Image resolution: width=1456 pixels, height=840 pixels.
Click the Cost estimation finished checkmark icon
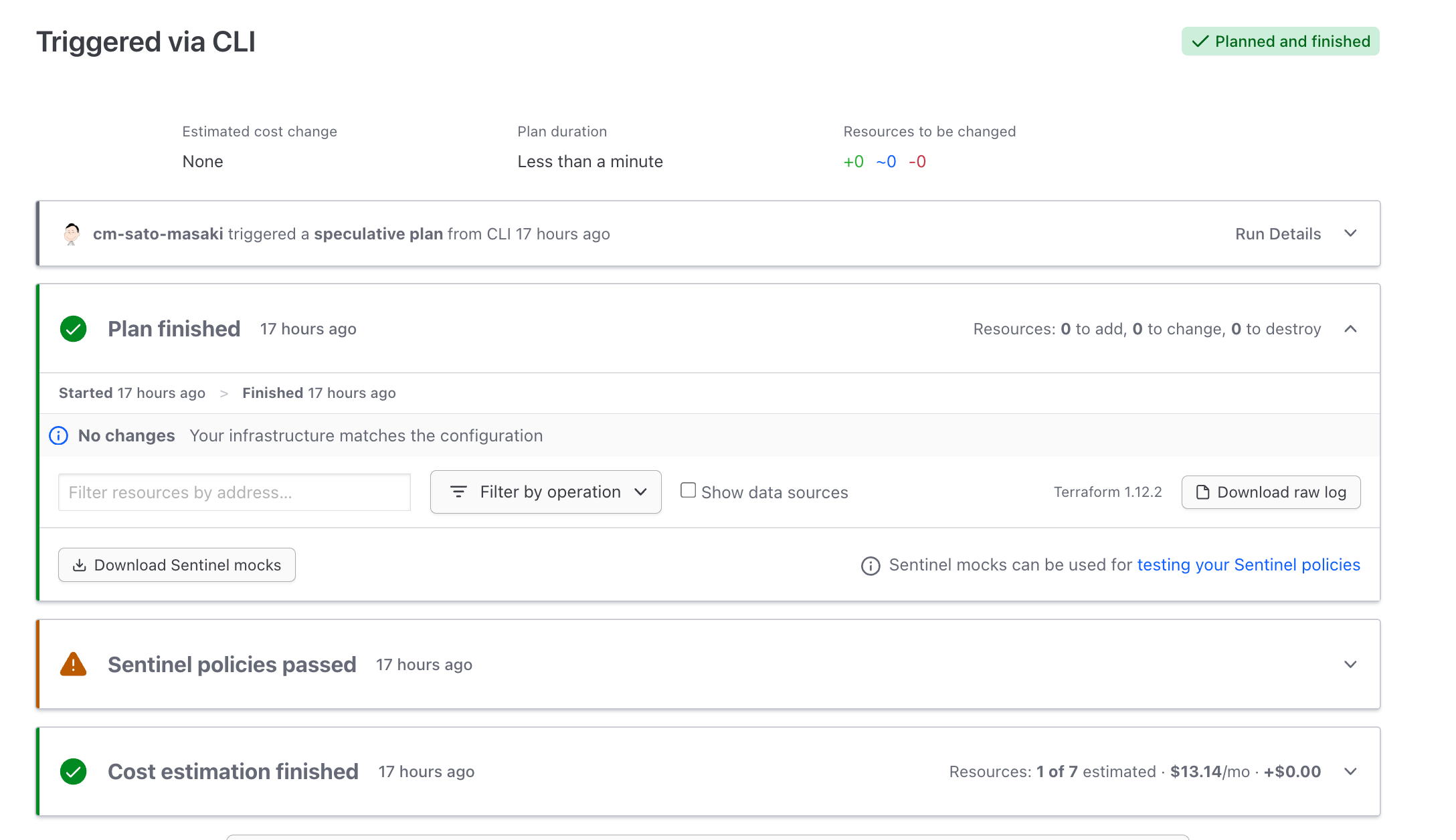[x=74, y=772]
